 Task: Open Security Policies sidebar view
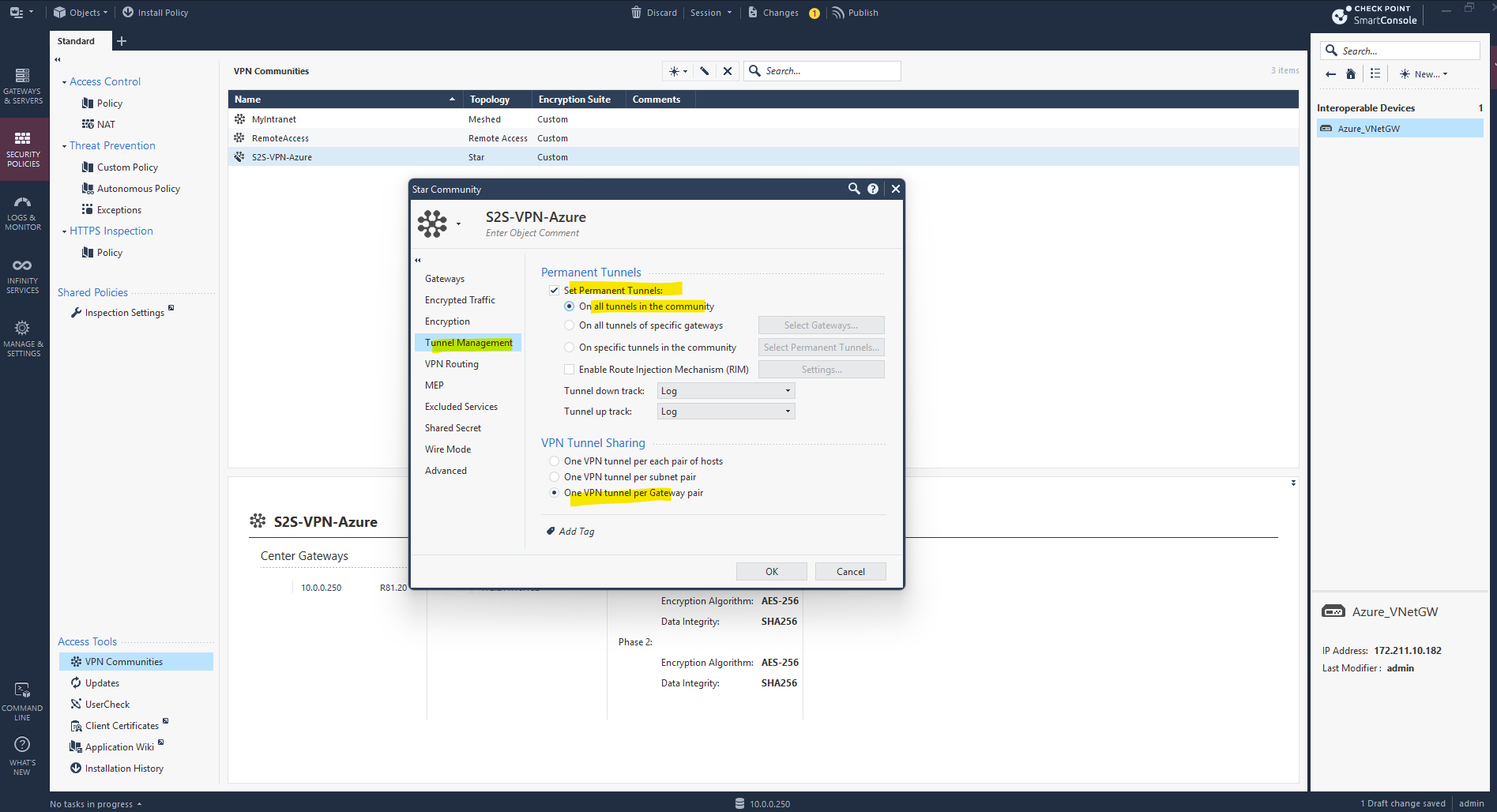[23, 149]
